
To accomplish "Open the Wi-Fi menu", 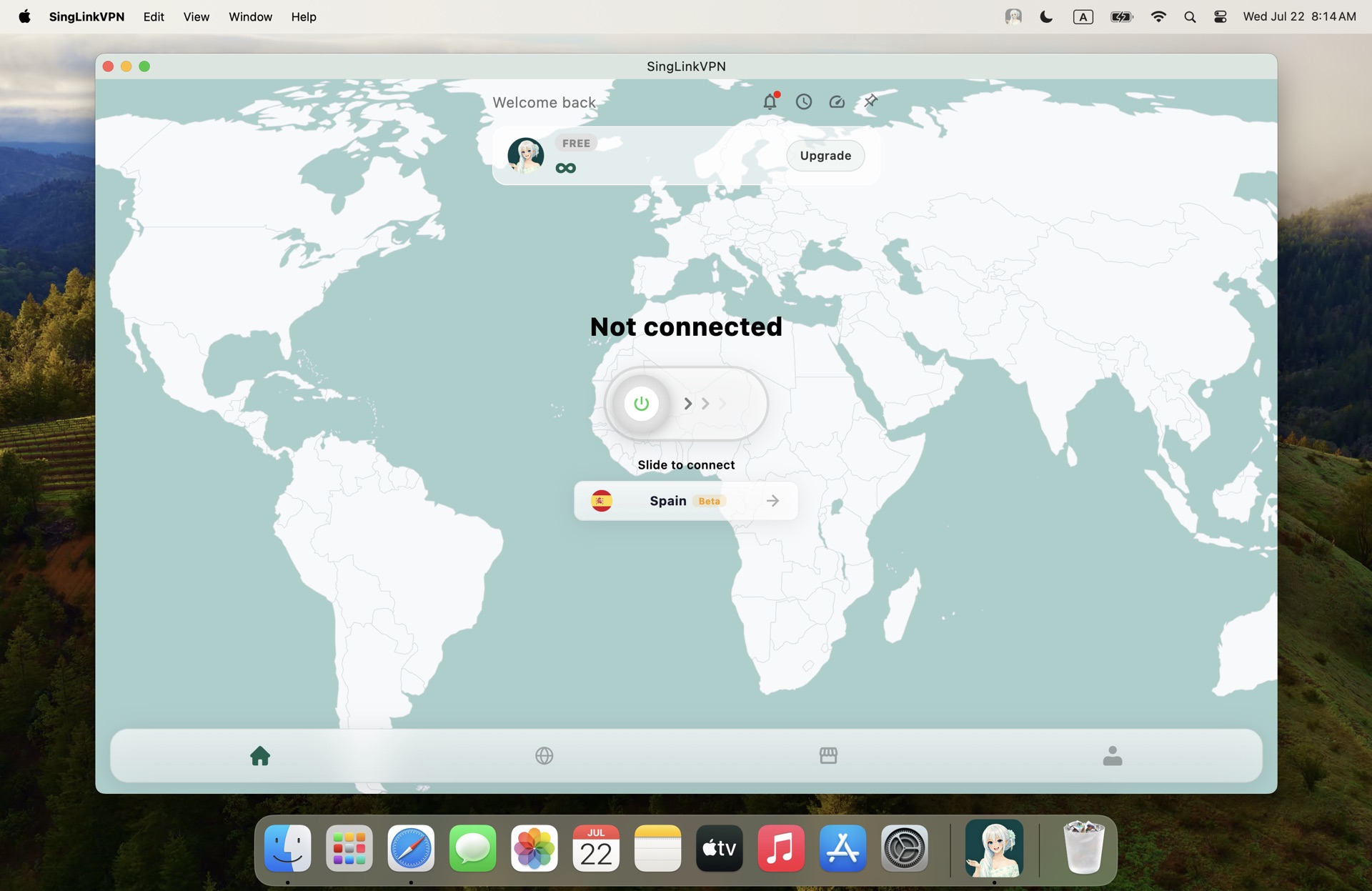I will (1158, 16).
